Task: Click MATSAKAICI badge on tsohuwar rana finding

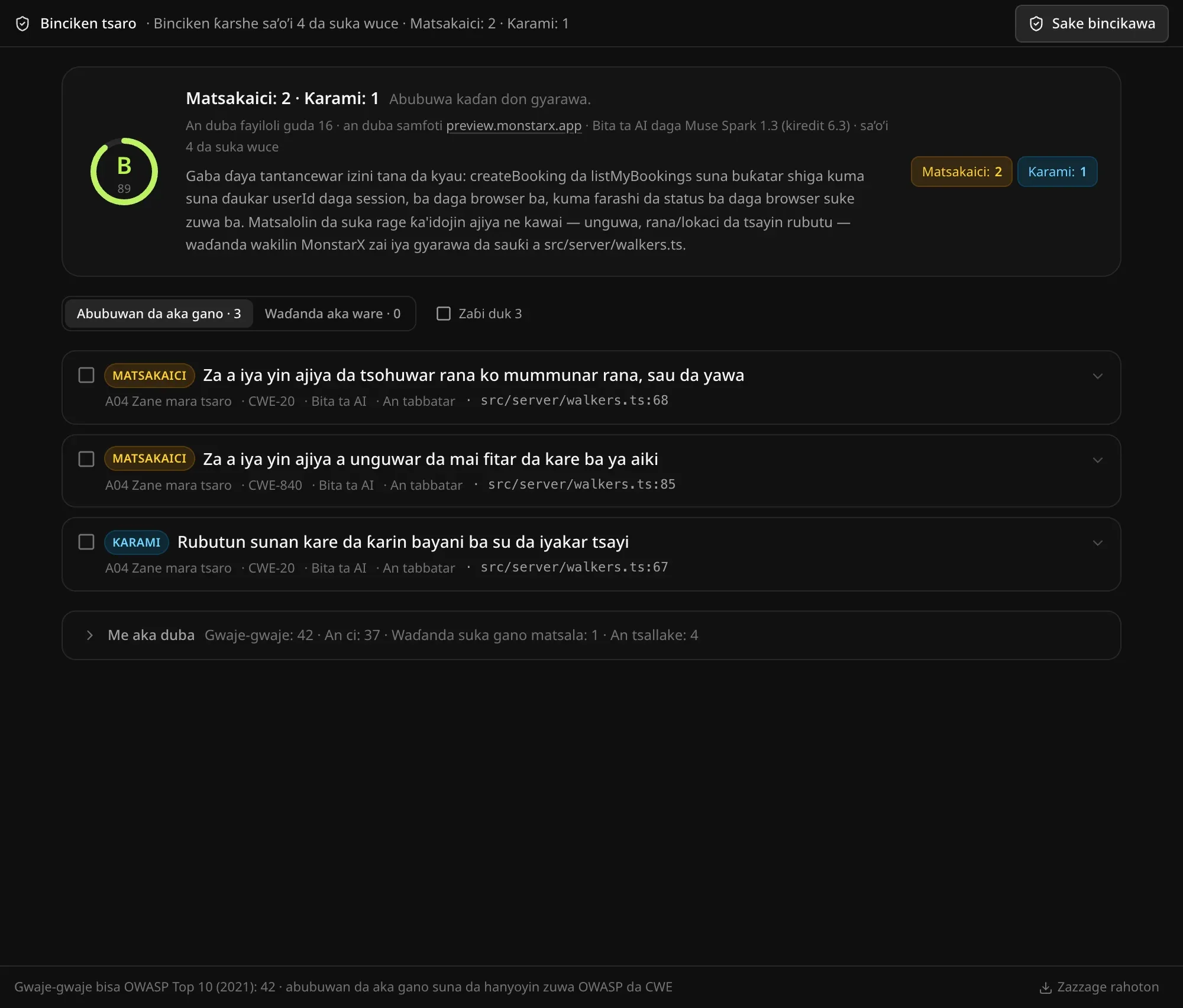Action: (150, 376)
